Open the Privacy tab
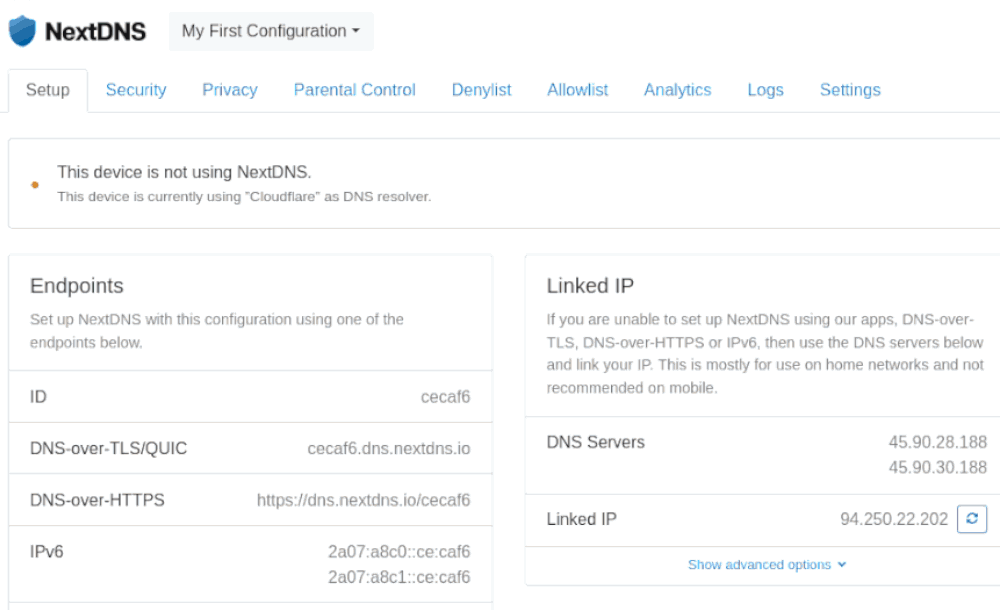The width and height of the screenshot is (1000, 610). [x=230, y=90]
